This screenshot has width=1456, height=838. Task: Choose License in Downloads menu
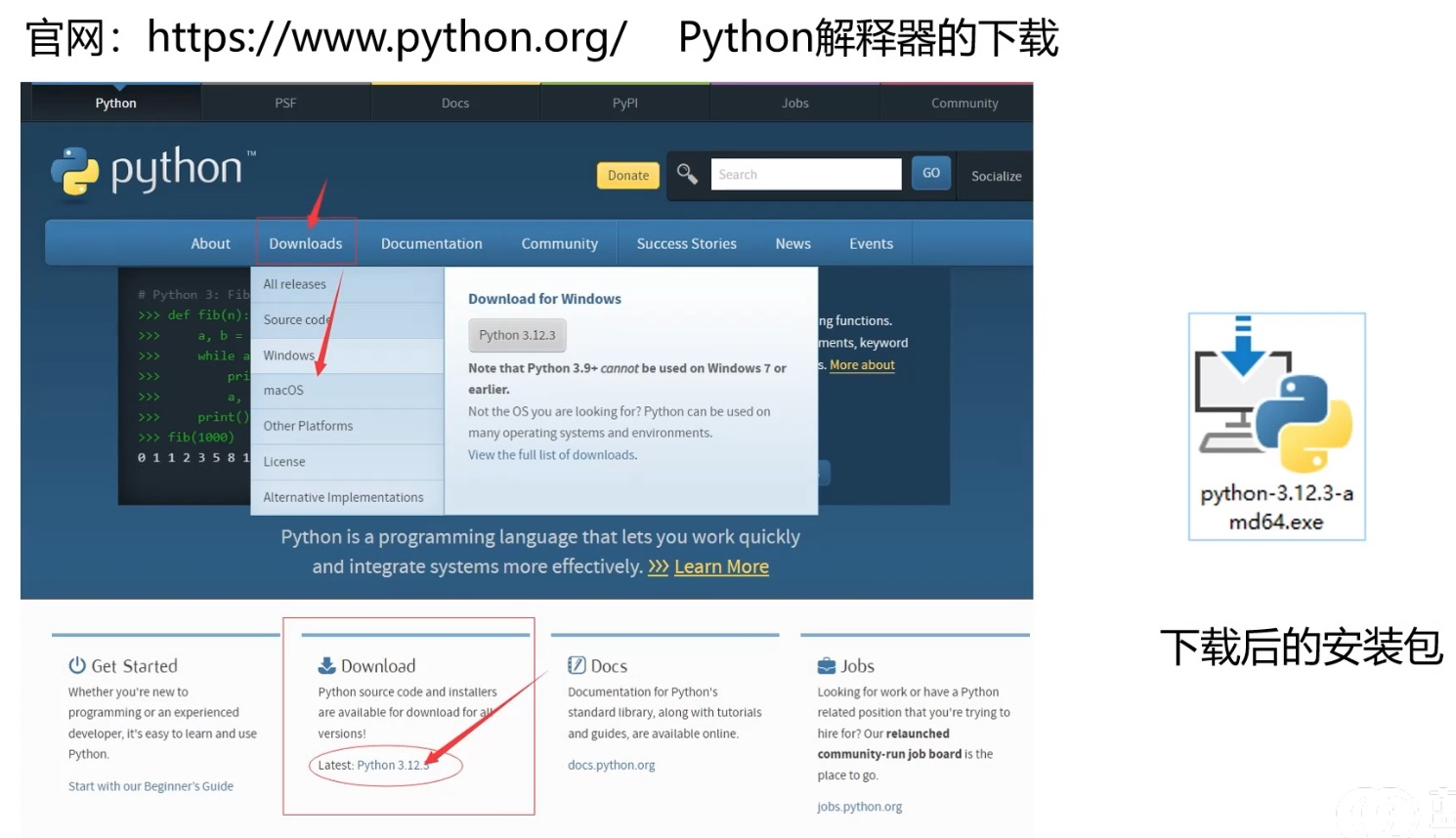tap(348, 462)
